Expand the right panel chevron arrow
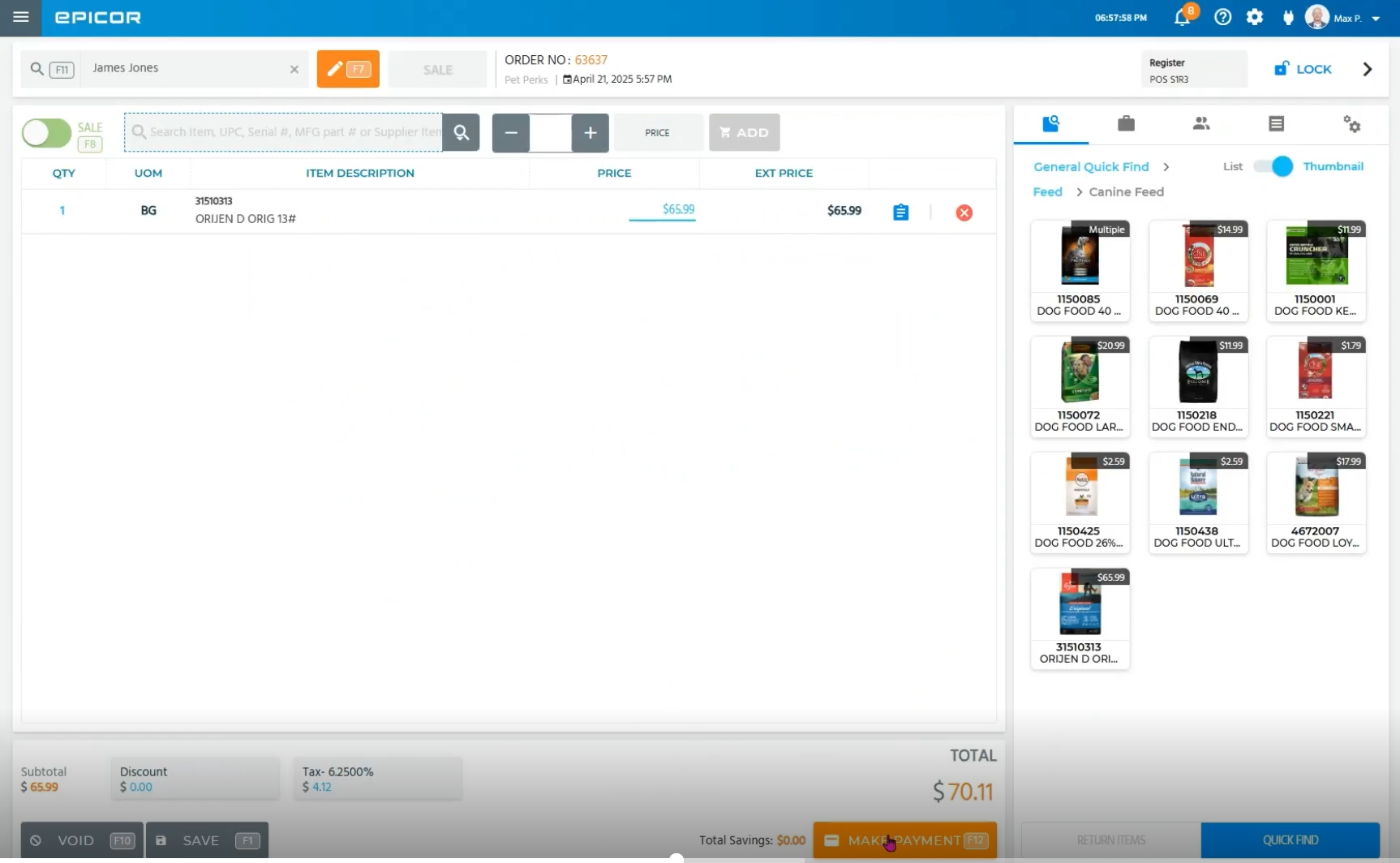Screen dimensions: 1400x863 click(1367, 69)
